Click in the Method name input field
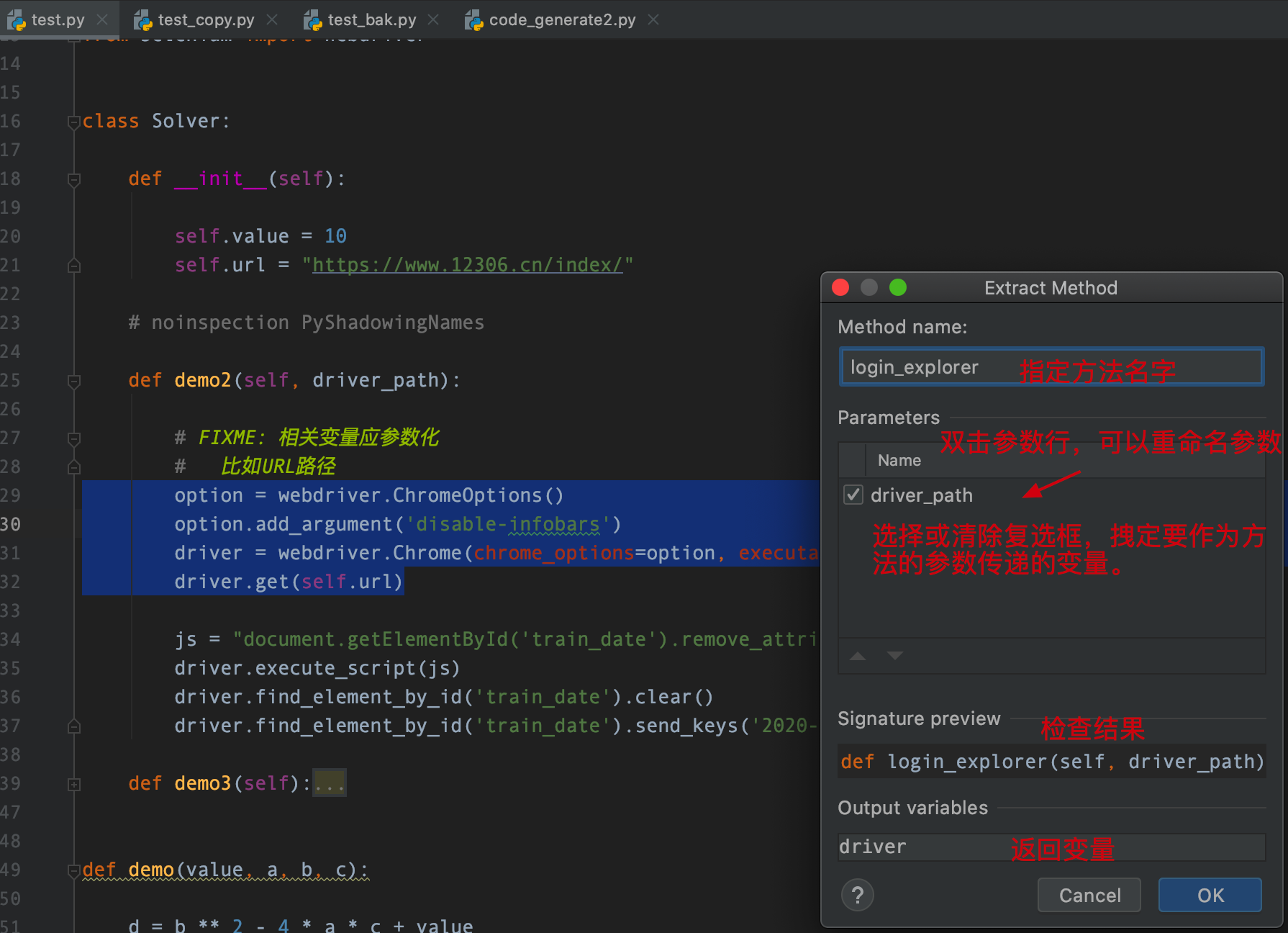 (x=1051, y=367)
